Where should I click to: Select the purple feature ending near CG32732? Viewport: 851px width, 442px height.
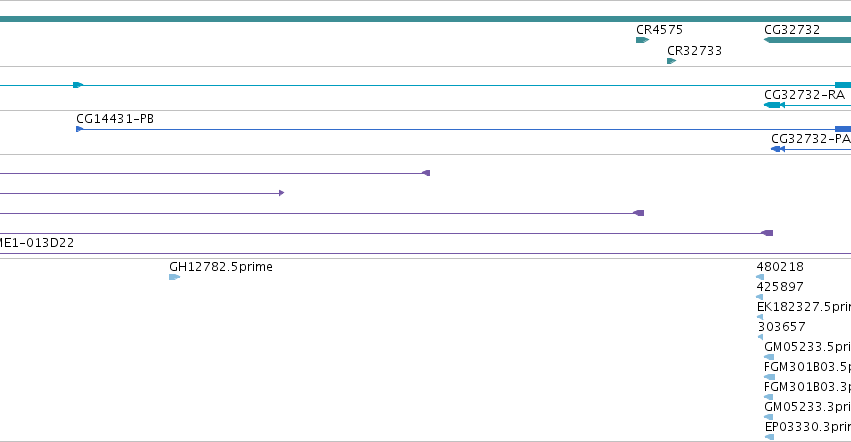click(x=767, y=233)
